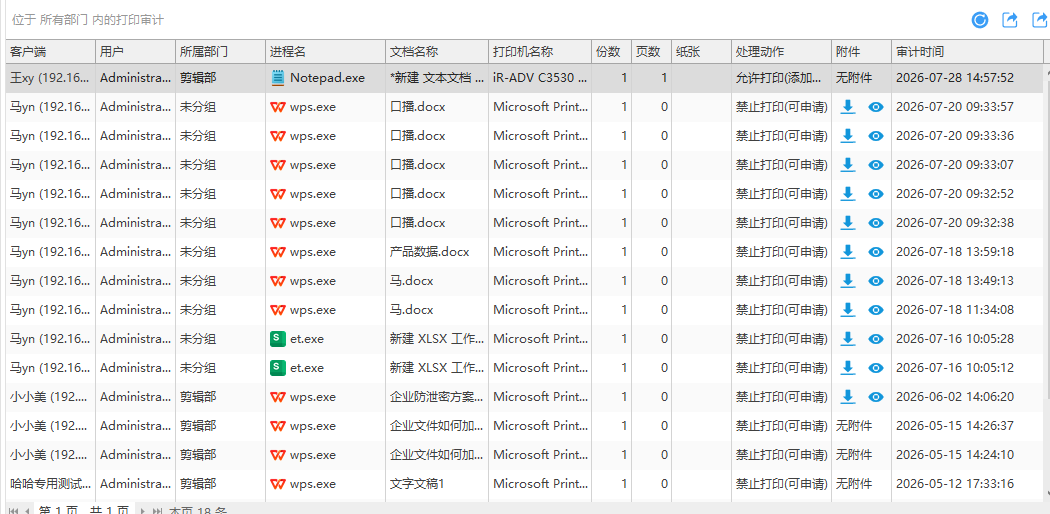This screenshot has width=1050, height=514.
Task: Select the 企业防泄密方案 document cell
Action: point(437,397)
